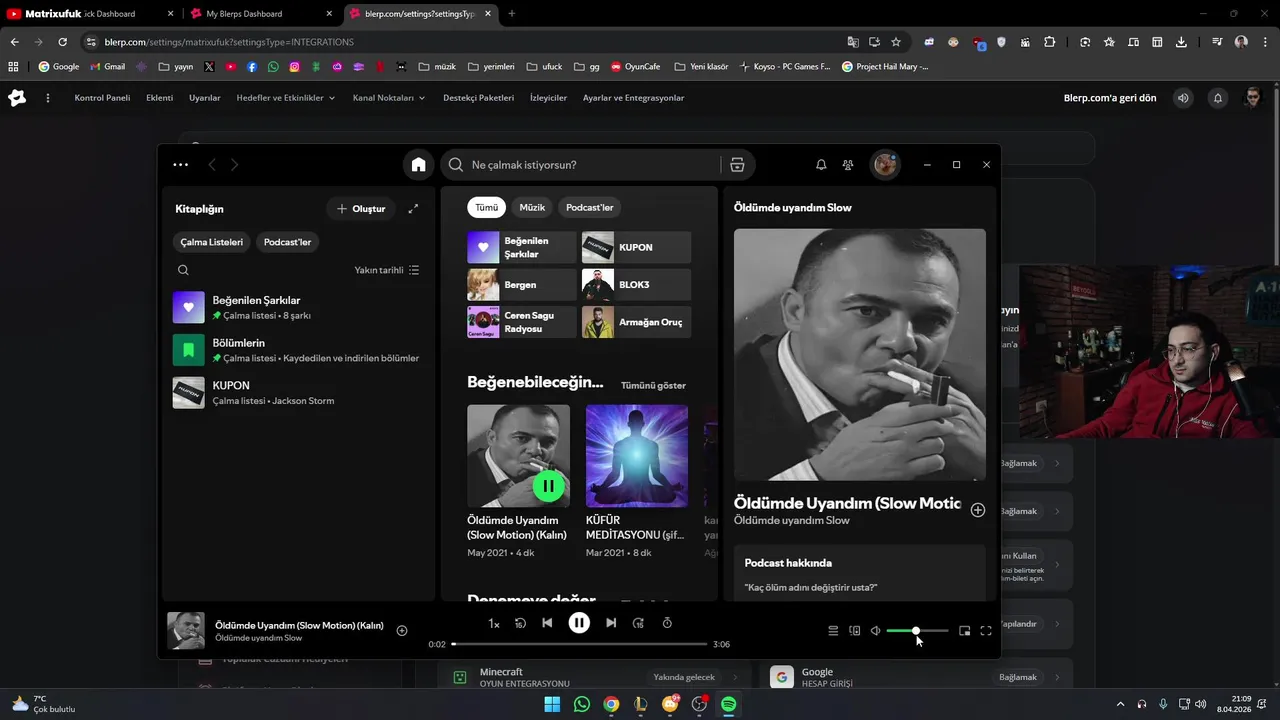Open the sleep timer icon
The width and height of the screenshot is (1280, 720).
(x=667, y=623)
